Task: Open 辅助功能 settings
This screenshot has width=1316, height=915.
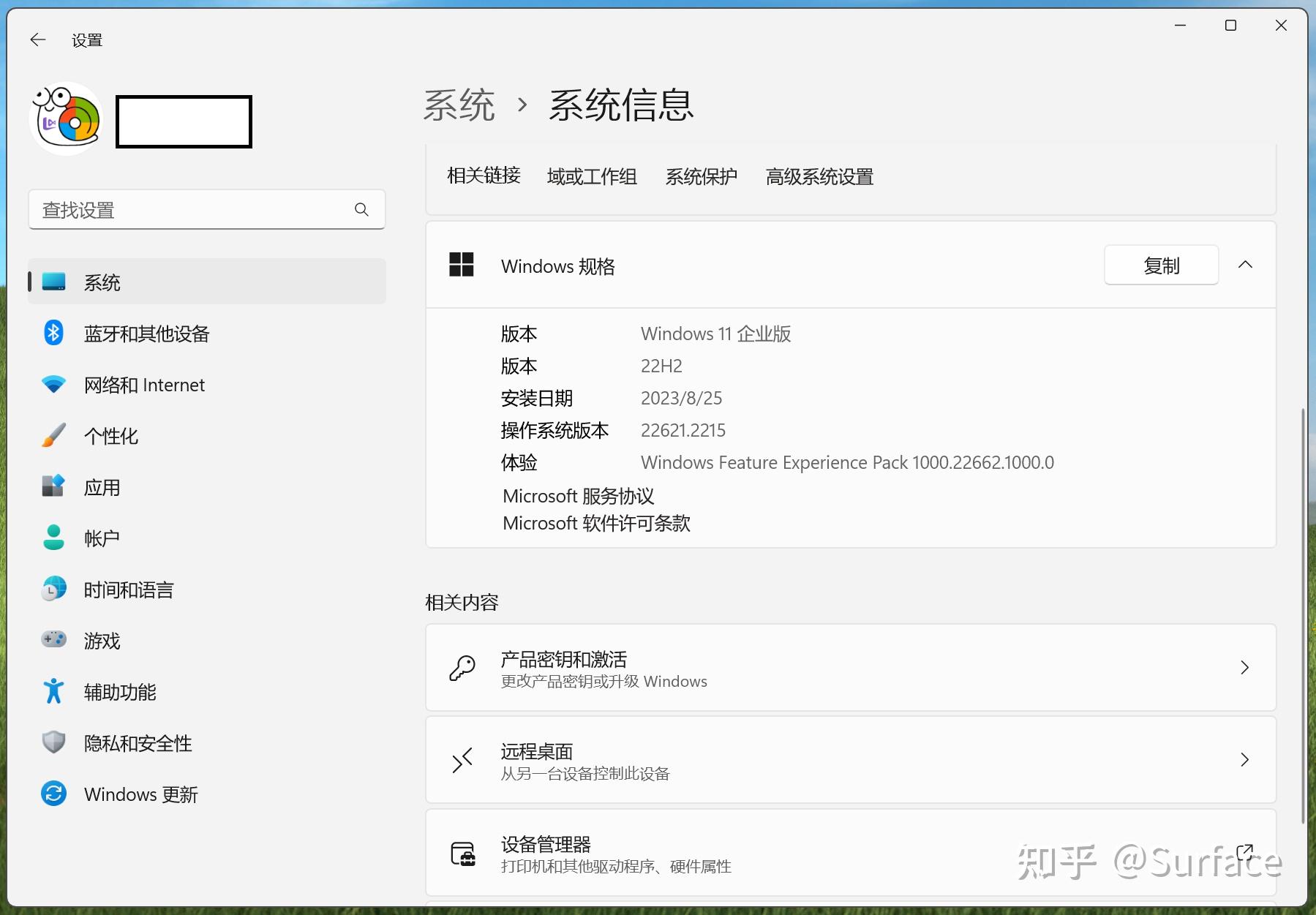Action: point(120,692)
